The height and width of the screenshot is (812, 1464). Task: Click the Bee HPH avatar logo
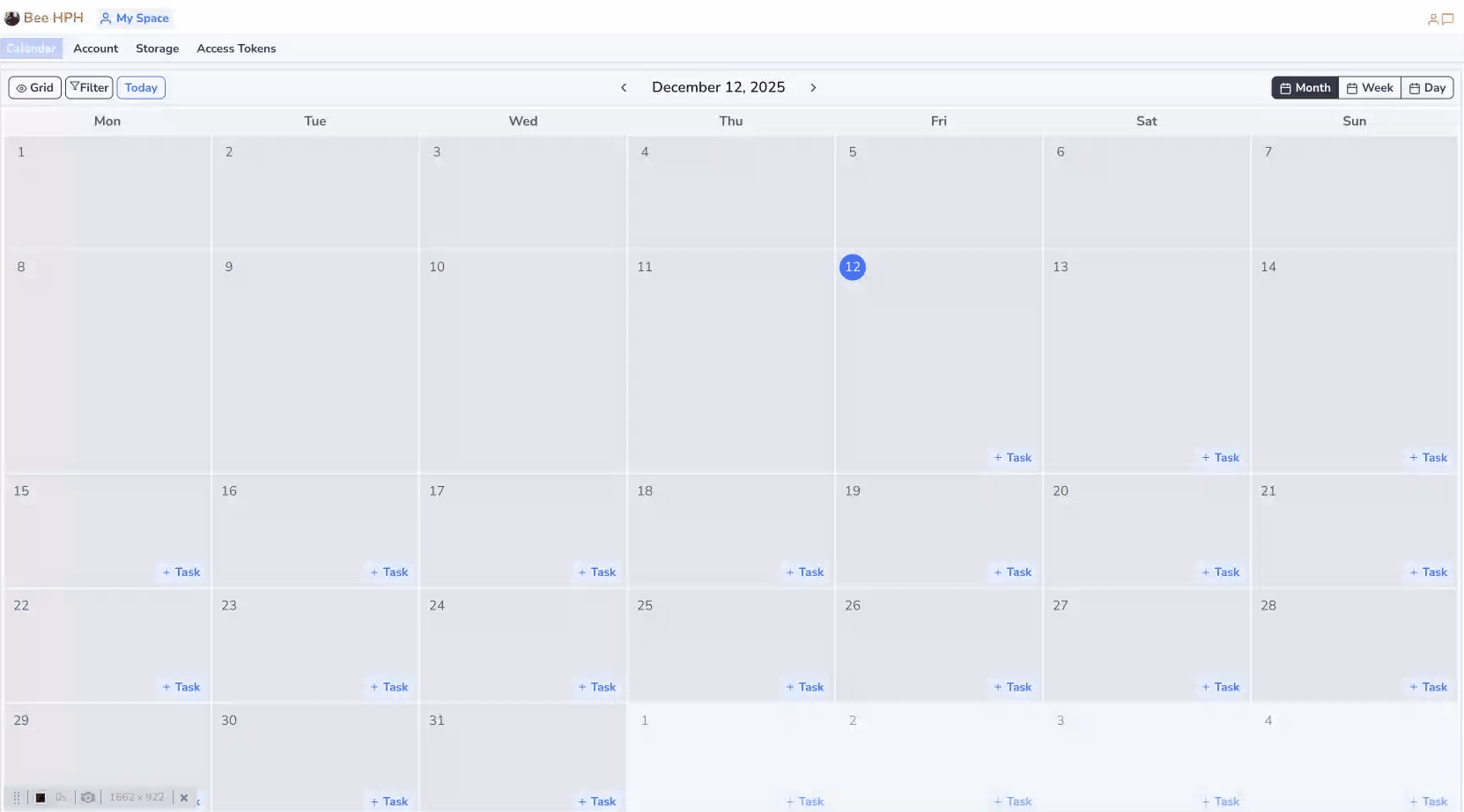click(x=12, y=18)
